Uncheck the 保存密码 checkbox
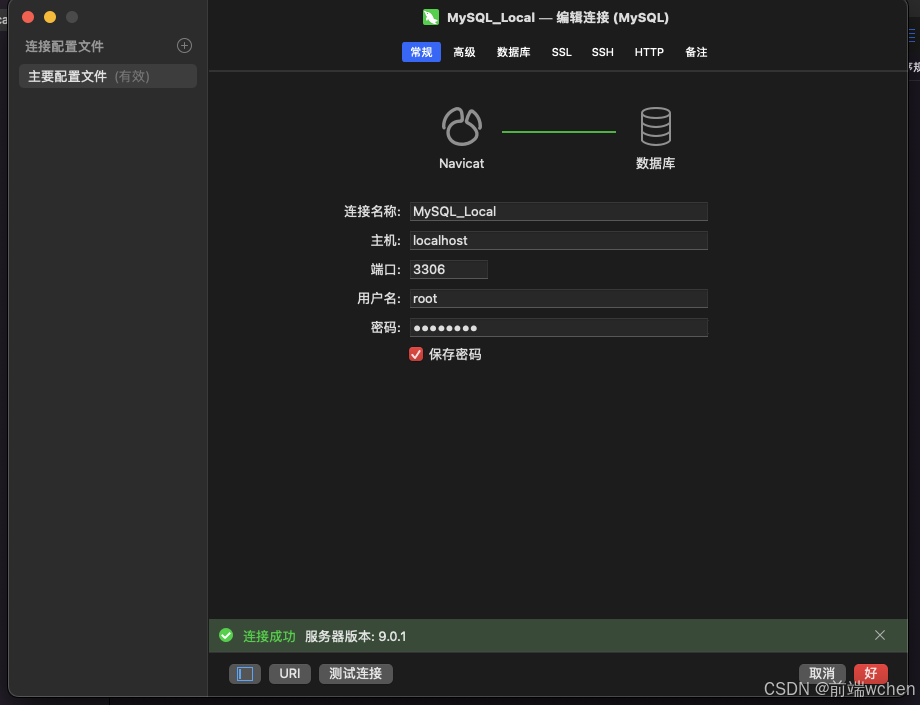The image size is (920, 705). click(x=416, y=354)
